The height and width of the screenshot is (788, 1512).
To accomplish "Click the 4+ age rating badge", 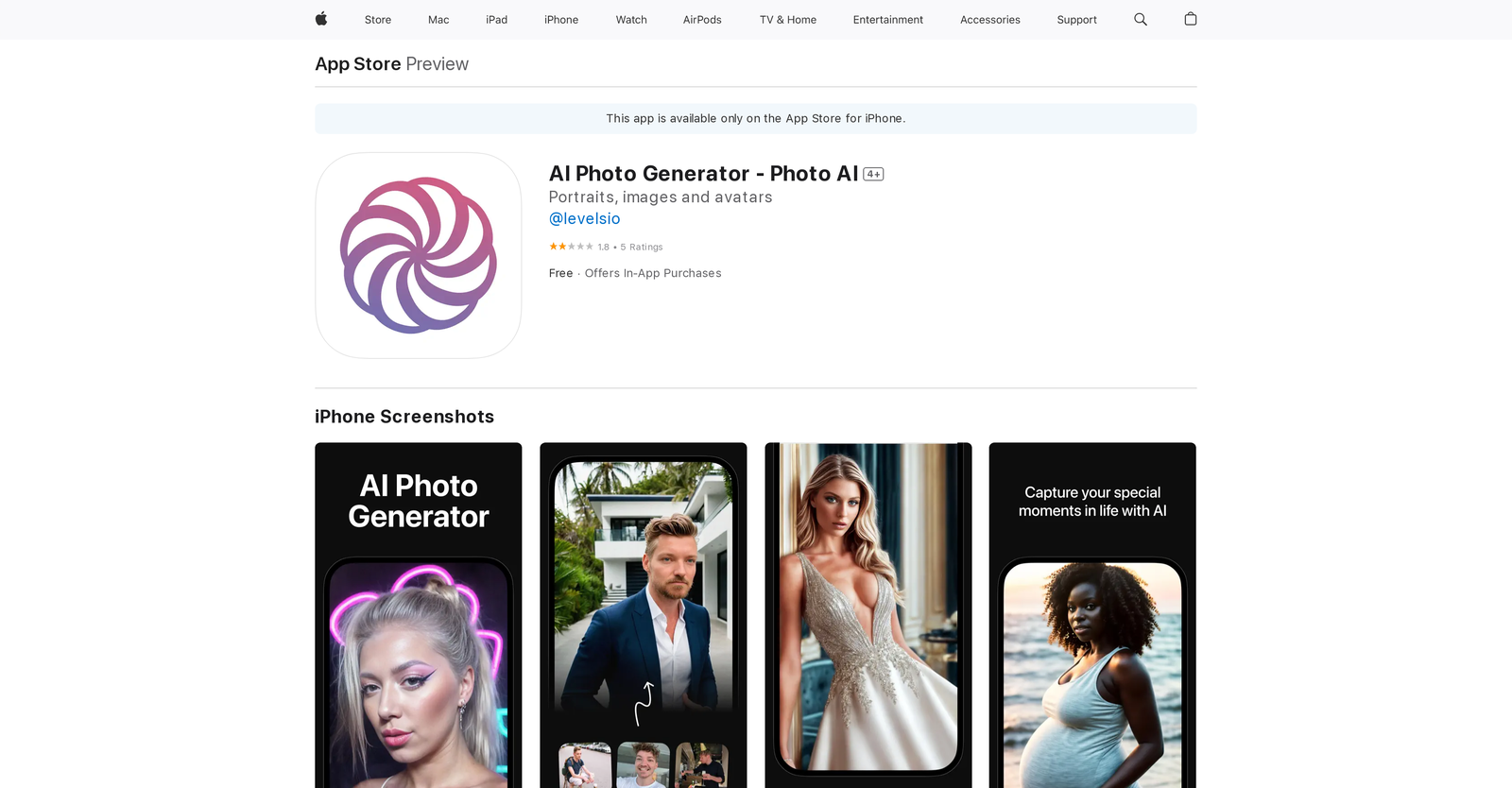I will click(873, 174).
